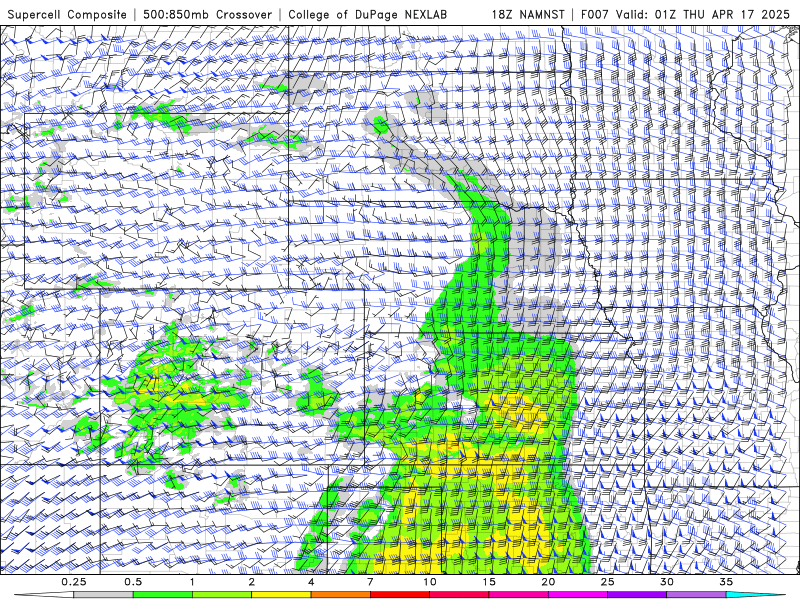Select the gray 0.25–0.5 legend swatch
Screen dimensions: 800x600
103,595
